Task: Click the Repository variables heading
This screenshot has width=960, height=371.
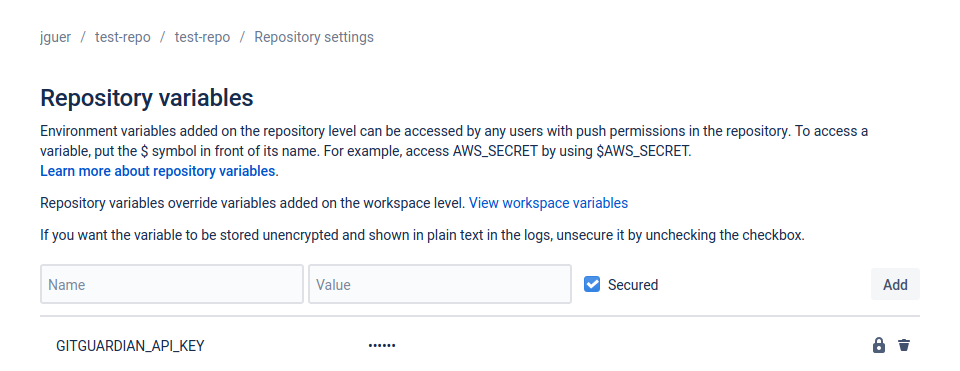Action: [x=147, y=98]
